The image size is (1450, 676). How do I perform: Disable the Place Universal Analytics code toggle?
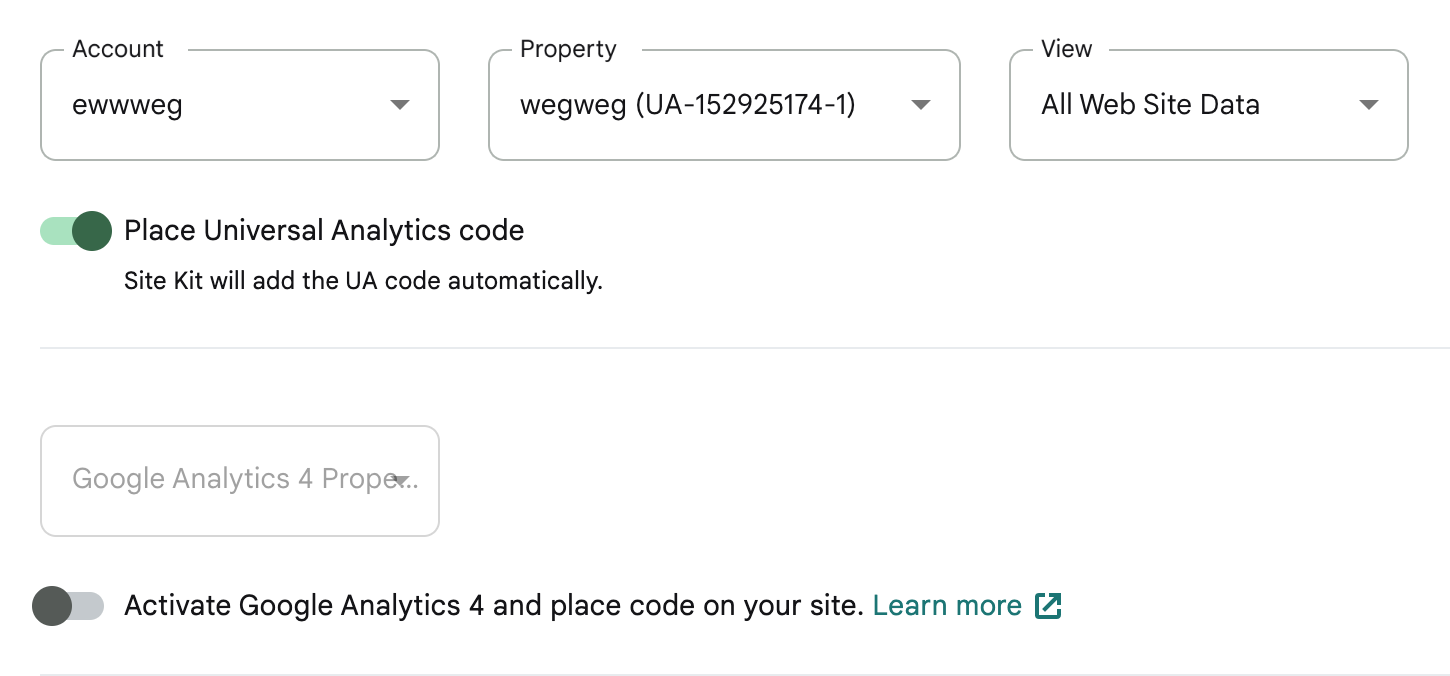coord(75,230)
